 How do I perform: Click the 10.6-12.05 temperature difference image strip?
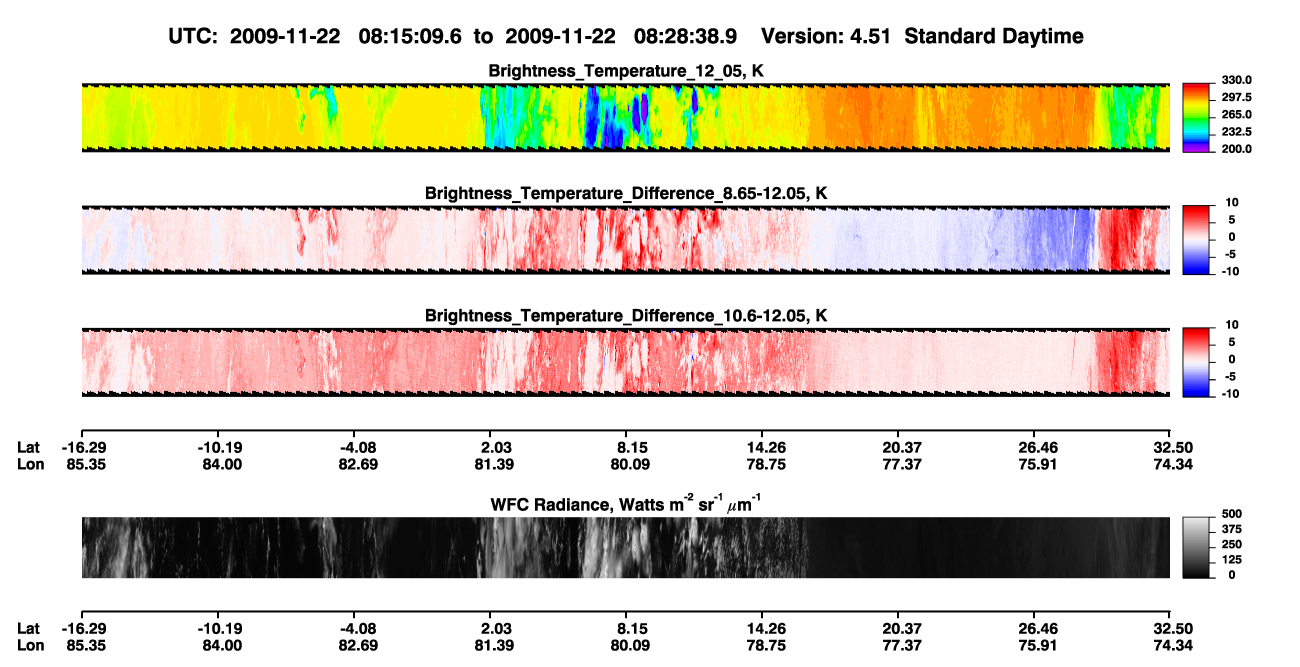pyautogui.click(x=625, y=361)
